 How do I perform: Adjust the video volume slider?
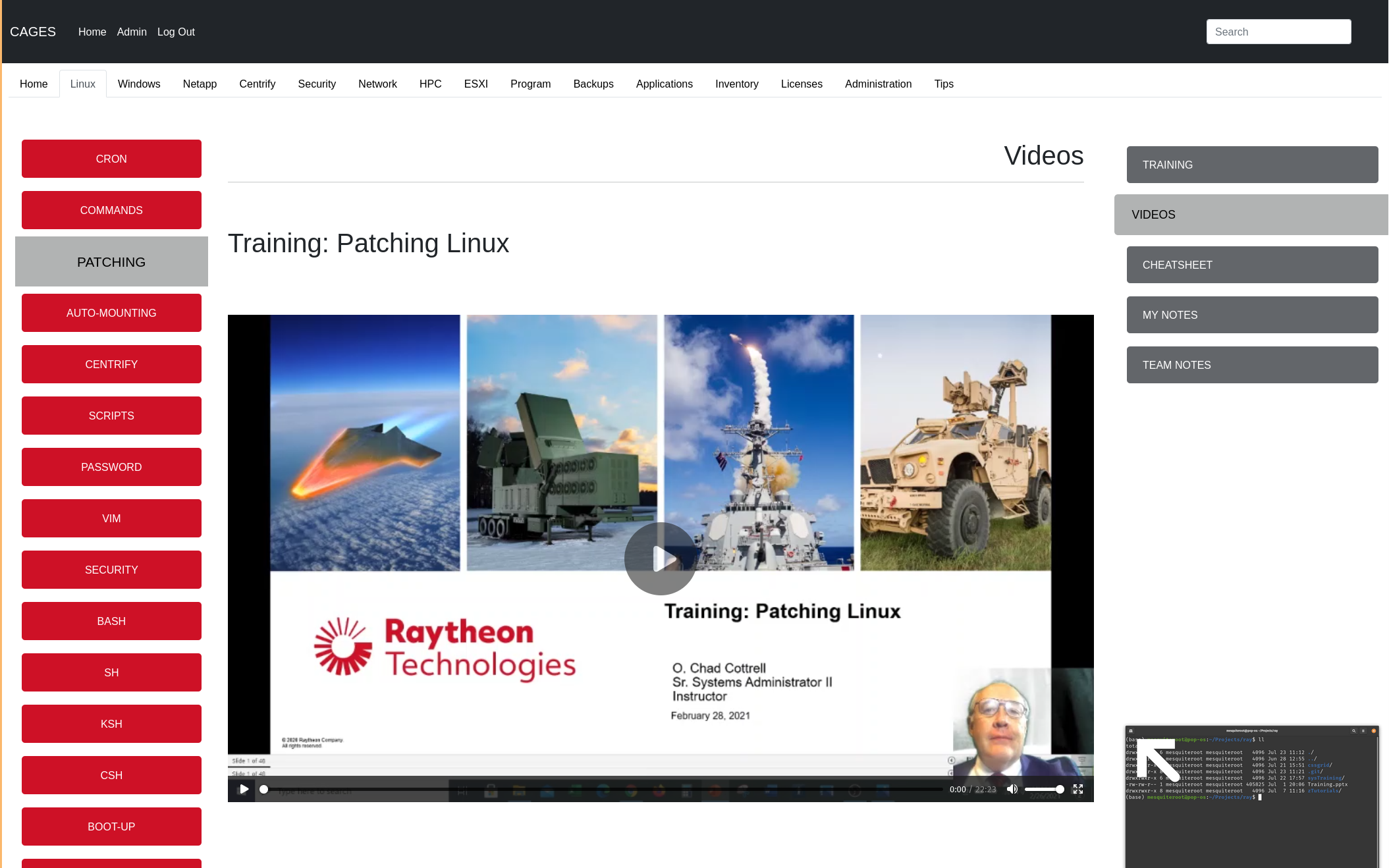1043,789
